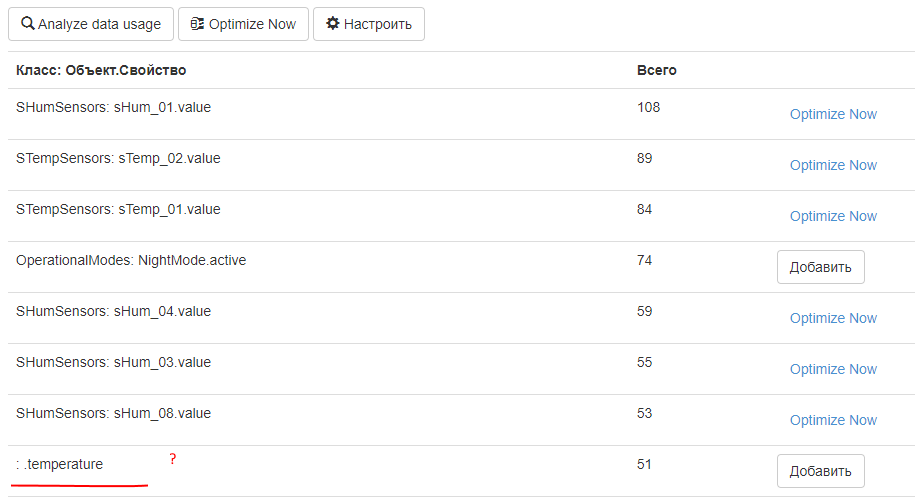Screen dimensions: 915x502
Task: Optimize Now for sTemp_02.value row
Action: pyautogui.click(x=833, y=165)
